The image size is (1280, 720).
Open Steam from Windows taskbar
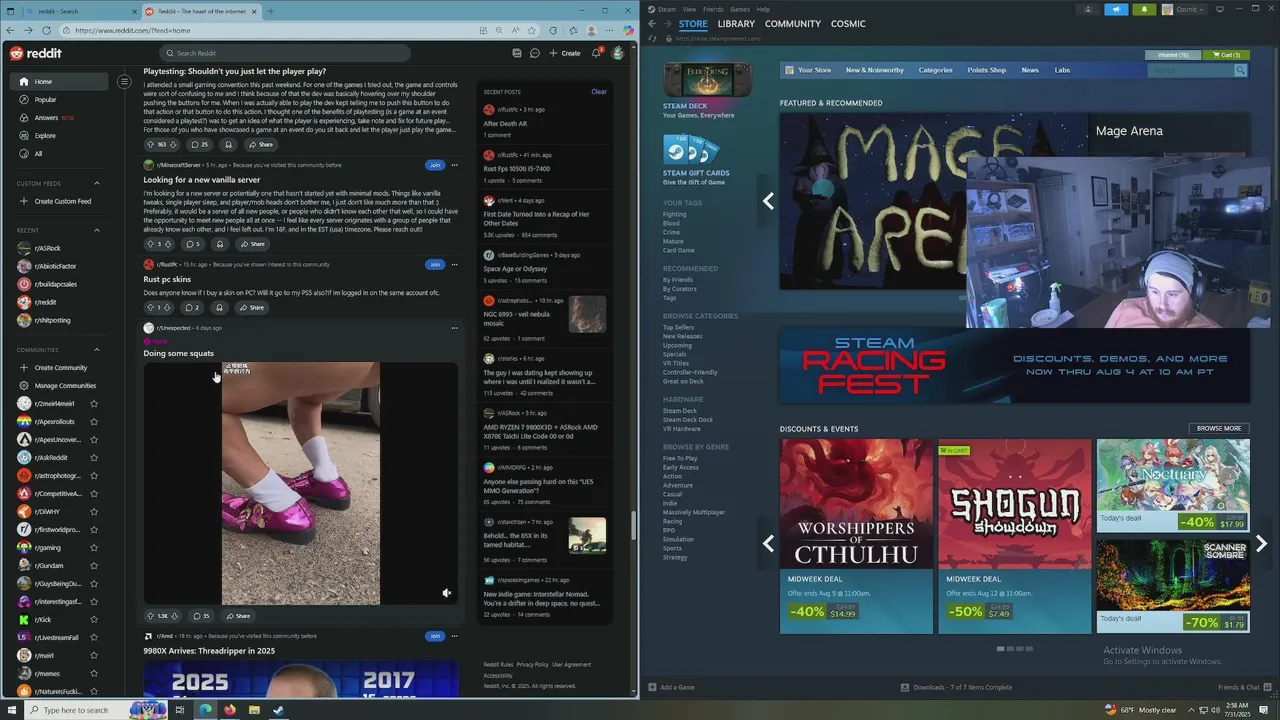(278, 710)
